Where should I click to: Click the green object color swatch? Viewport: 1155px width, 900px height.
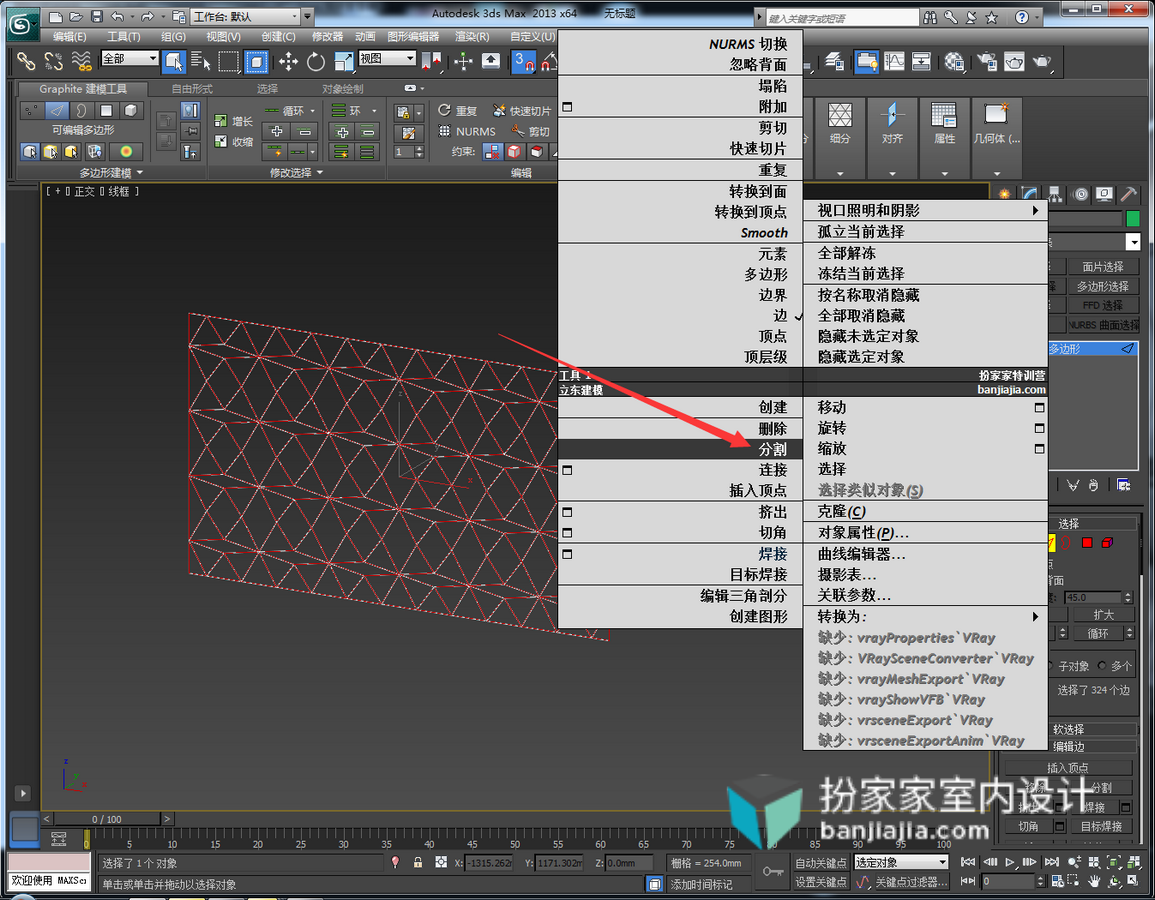[1133, 219]
